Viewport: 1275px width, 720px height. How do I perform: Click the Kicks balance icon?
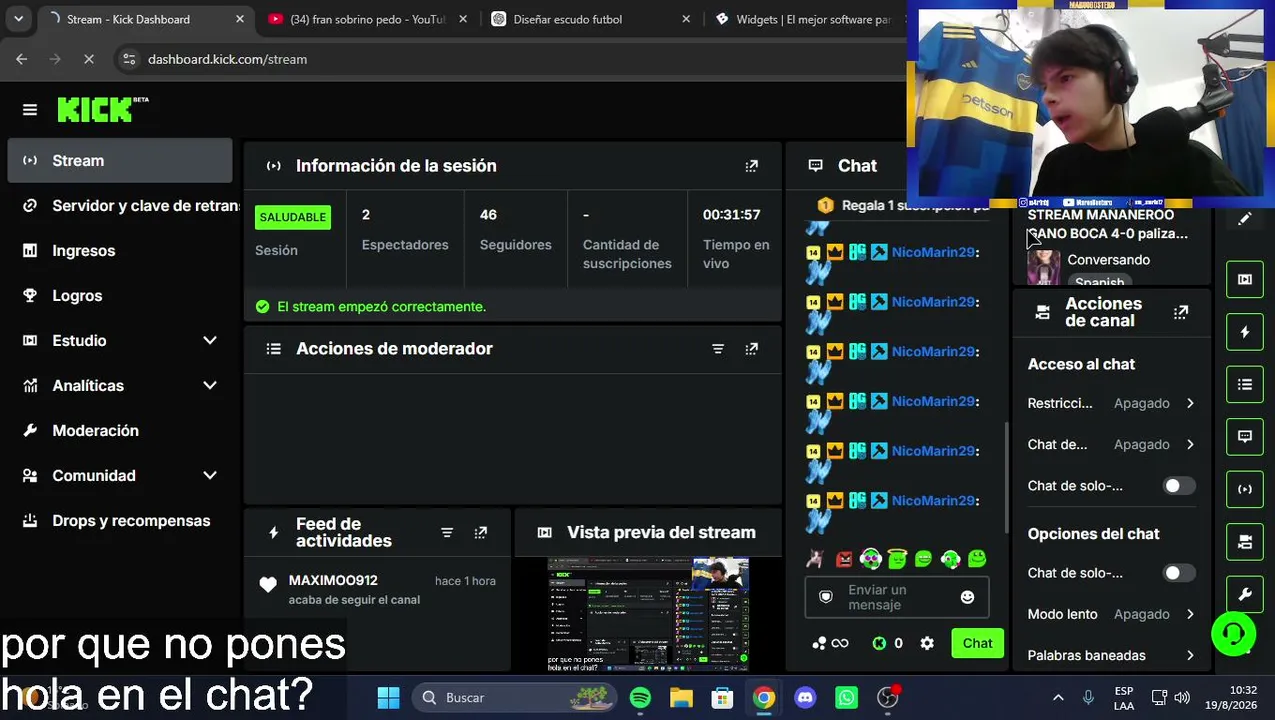coord(879,644)
